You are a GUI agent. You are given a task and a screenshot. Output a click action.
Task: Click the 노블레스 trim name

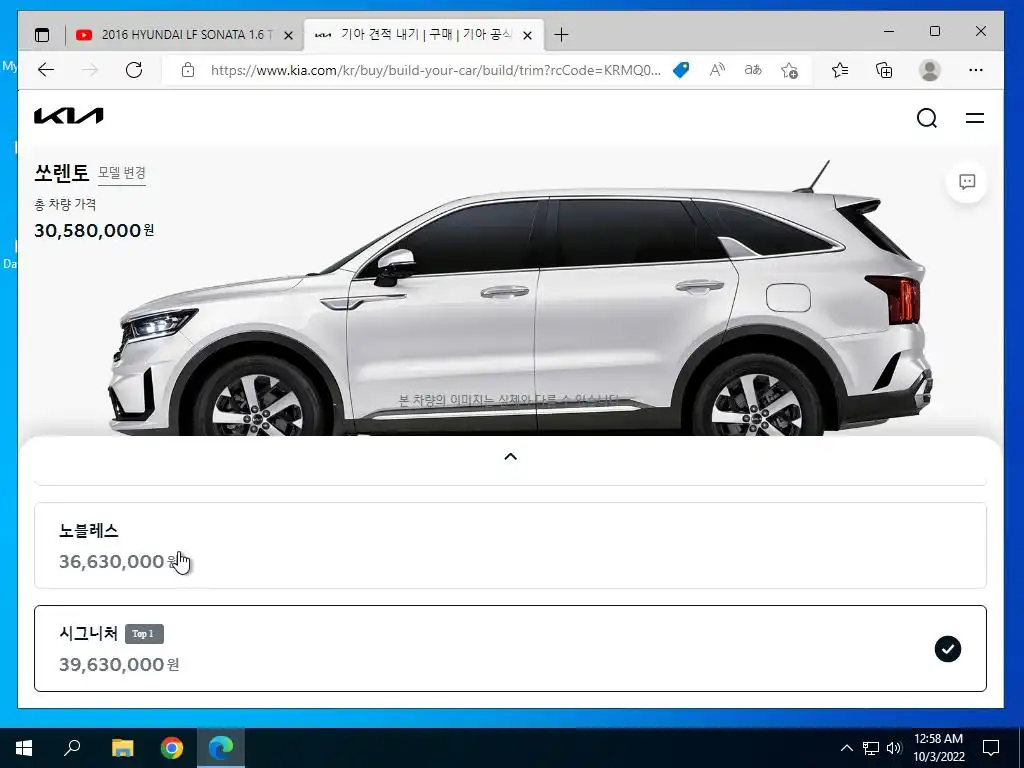tap(89, 531)
